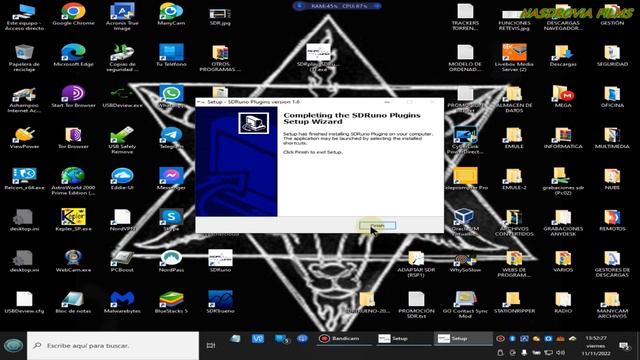Viewport: 640px width, 360px height.
Task: Select the Skype desktop icon
Action: [171, 220]
